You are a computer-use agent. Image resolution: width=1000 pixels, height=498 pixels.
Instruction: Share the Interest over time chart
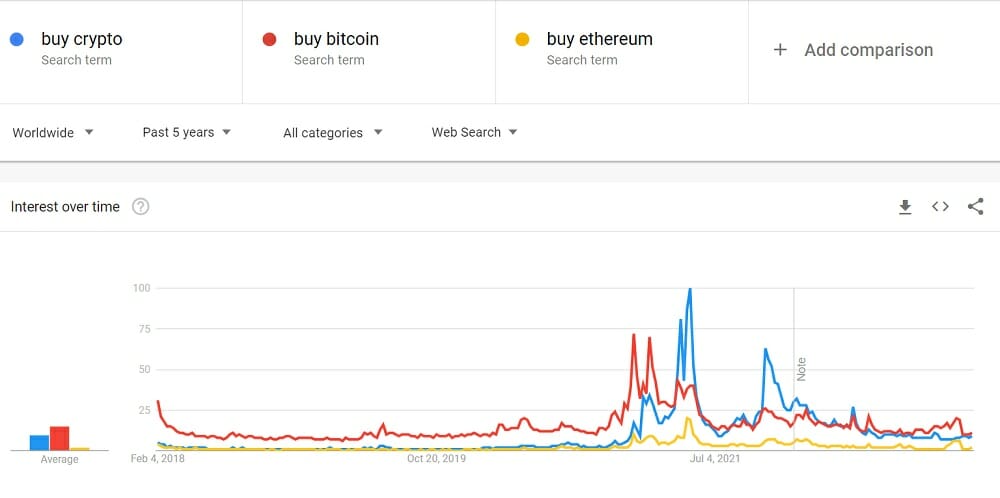click(976, 207)
